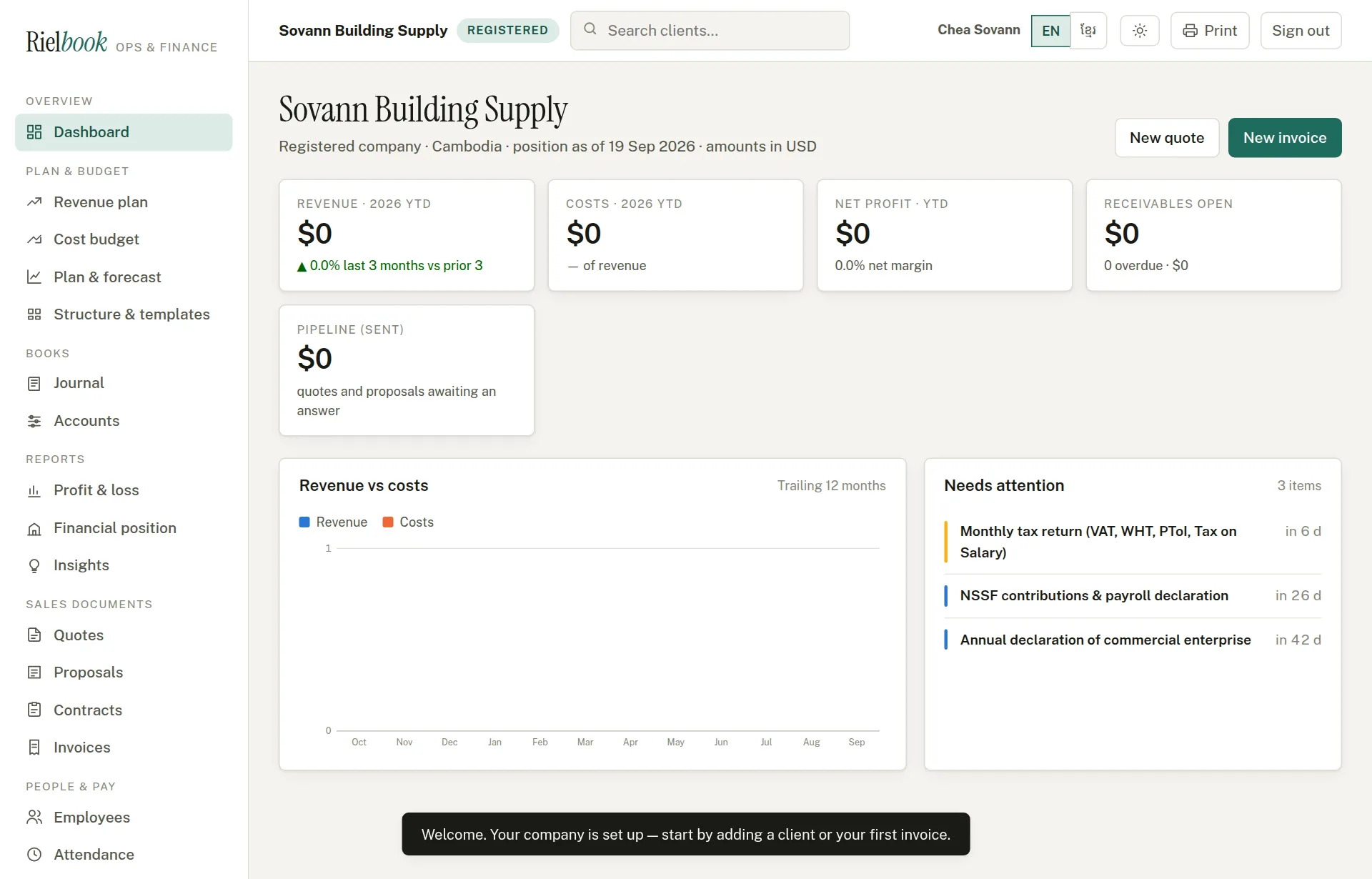Click the Revenue plan trend icon

point(34,202)
